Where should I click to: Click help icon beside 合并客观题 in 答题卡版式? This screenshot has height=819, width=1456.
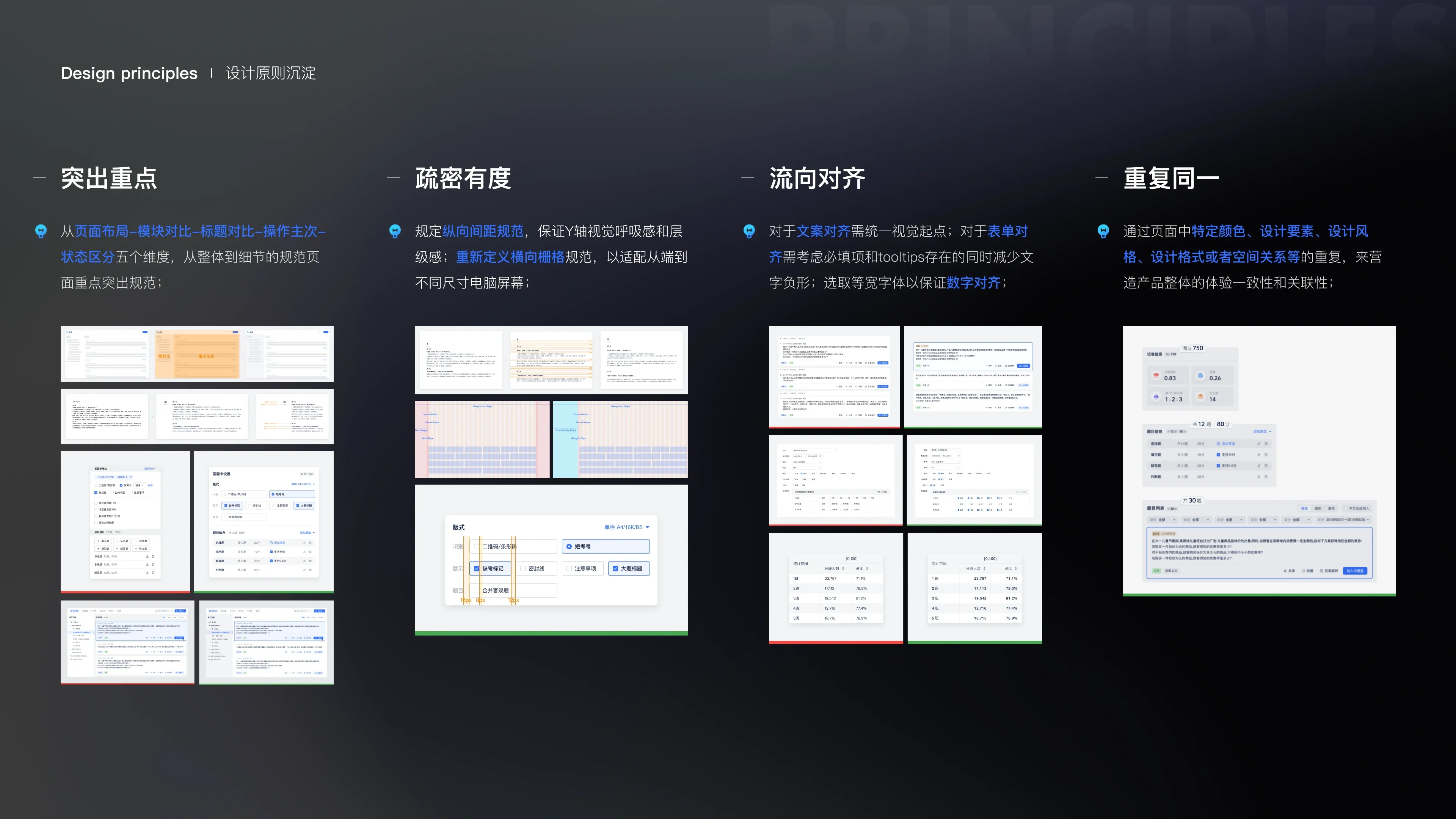tap(115, 503)
